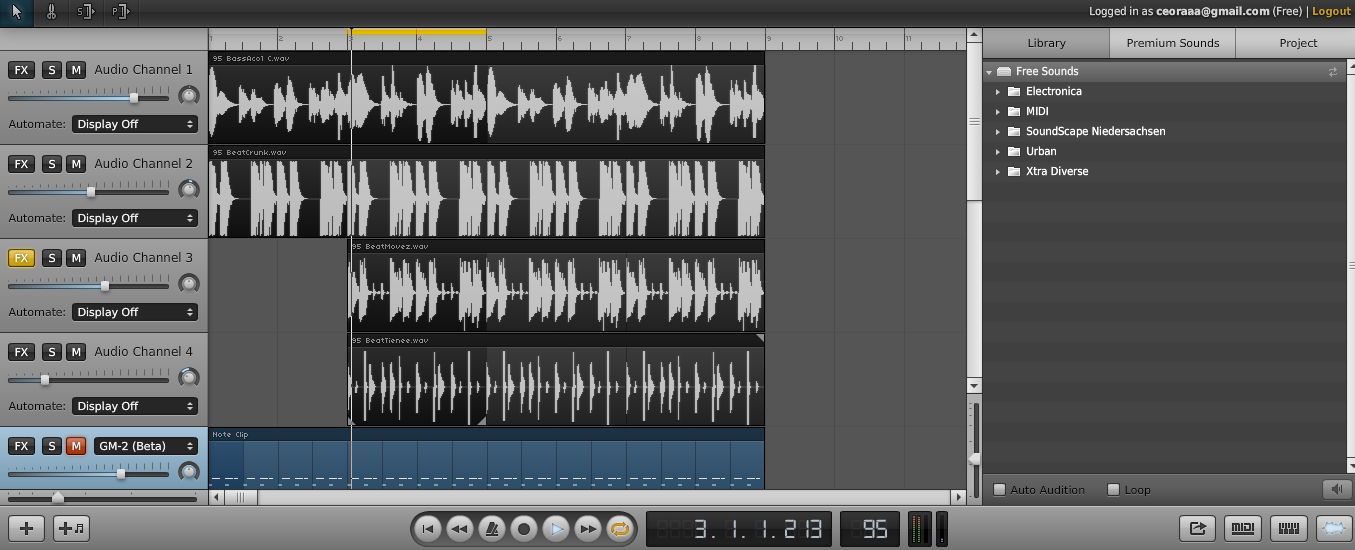Switch to the Premium Sounds tab
1355x550 pixels.
[x=1172, y=43]
